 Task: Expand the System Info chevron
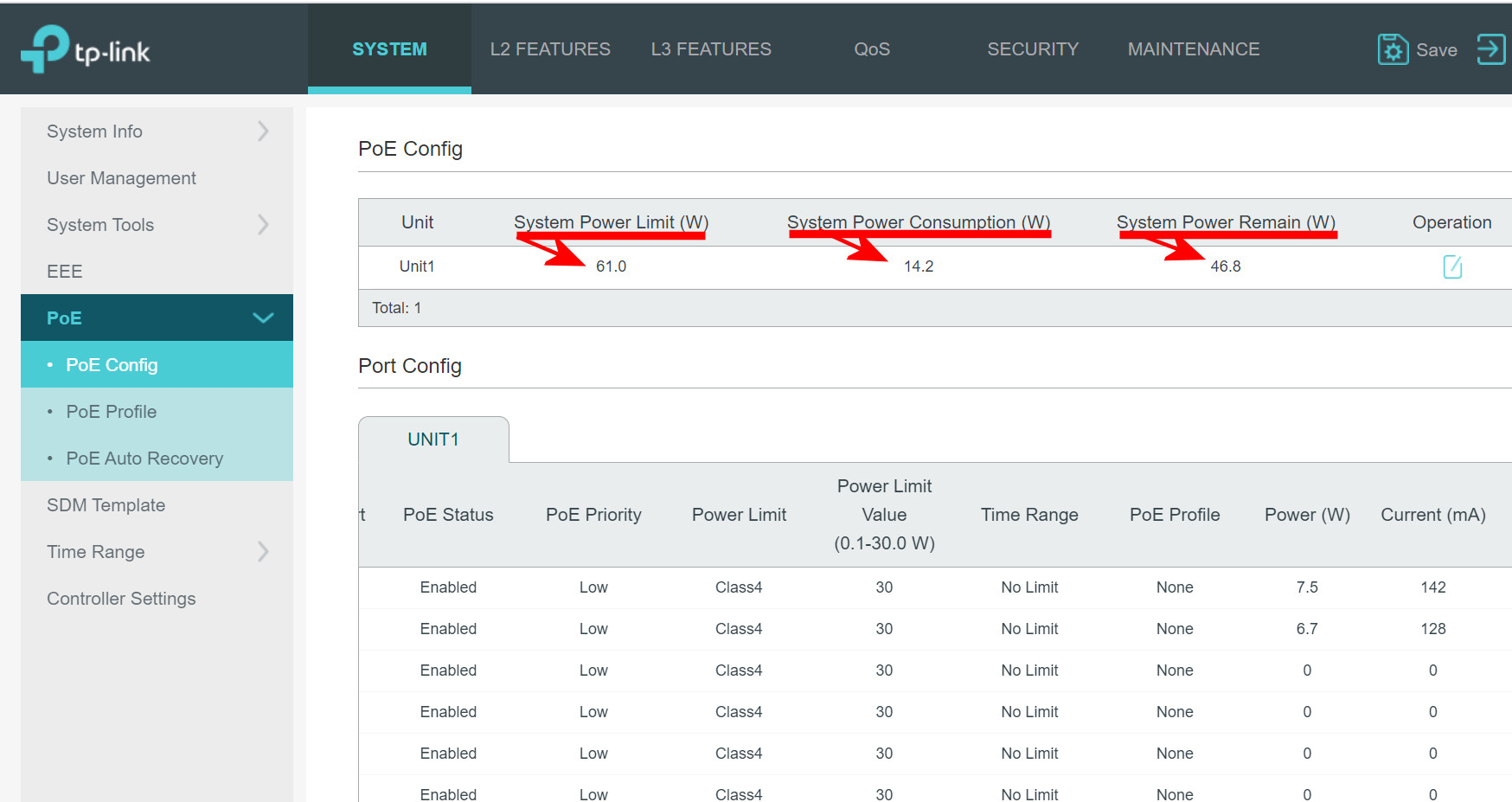point(263,132)
